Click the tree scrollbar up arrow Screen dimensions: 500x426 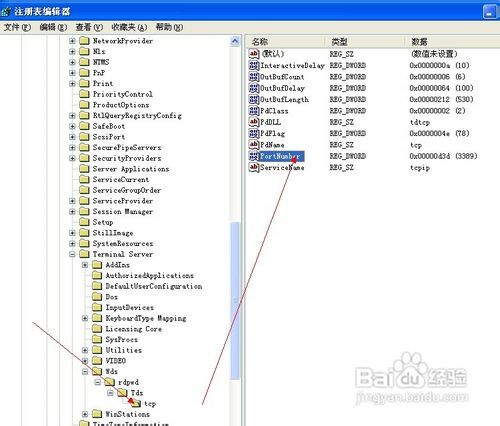point(235,41)
